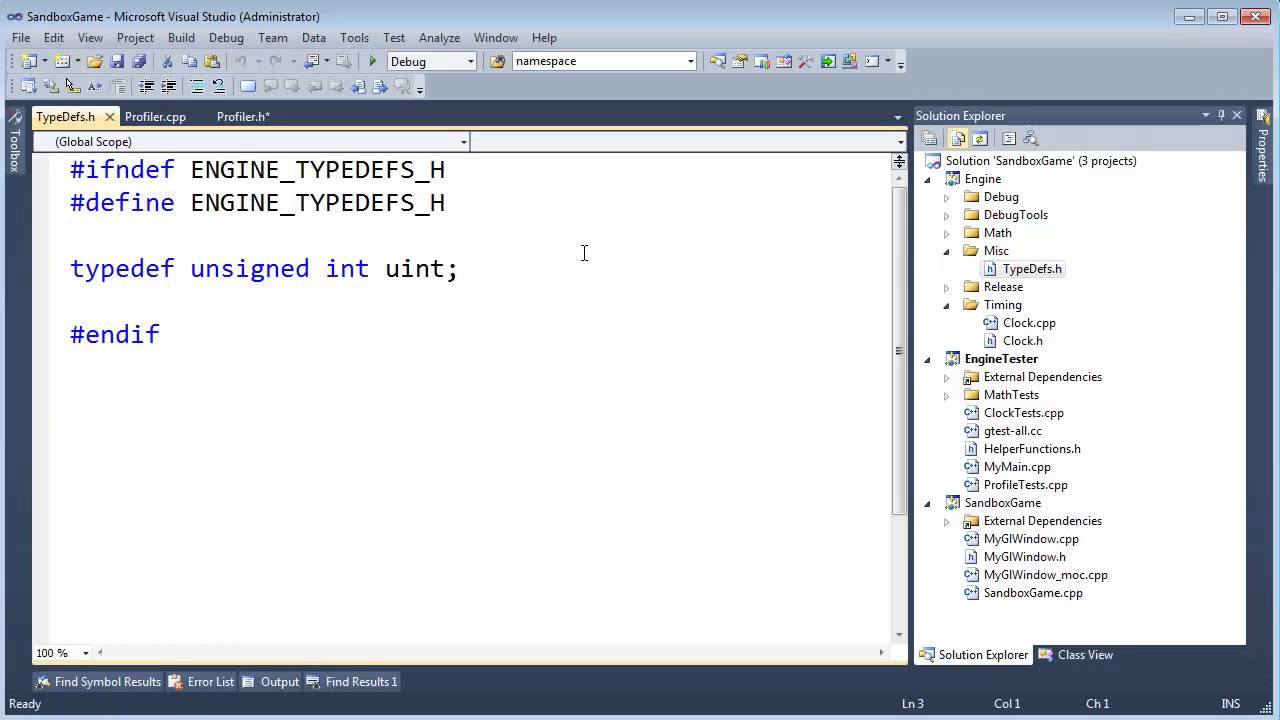Viewport: 1280px width, 720px height.
Task: Cut selection using the scissors icon
Action: coord(167,61)
